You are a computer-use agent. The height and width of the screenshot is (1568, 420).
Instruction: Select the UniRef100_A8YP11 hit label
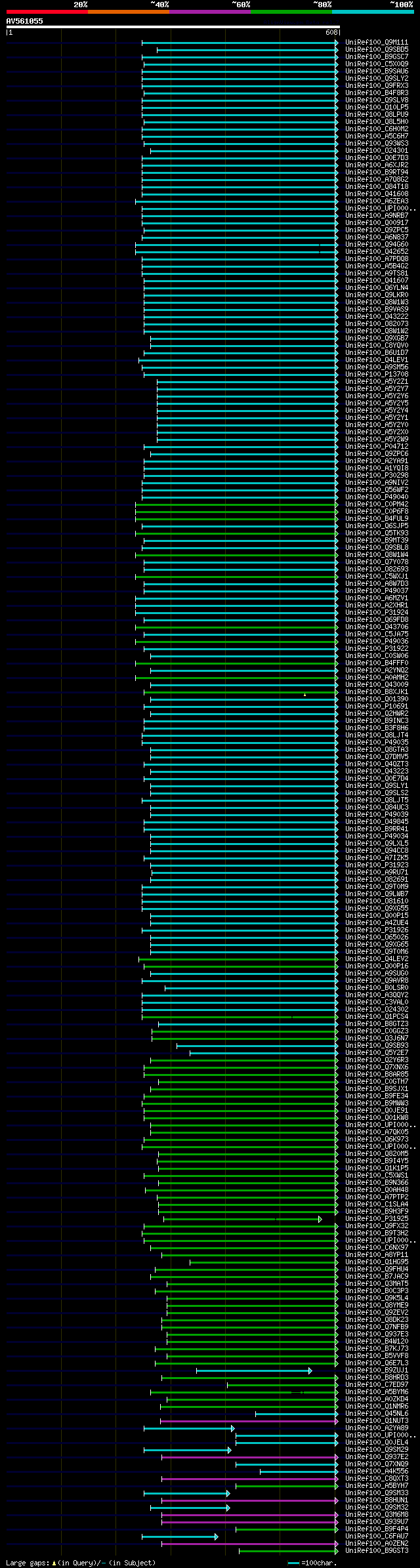(x=377, y=1254)
